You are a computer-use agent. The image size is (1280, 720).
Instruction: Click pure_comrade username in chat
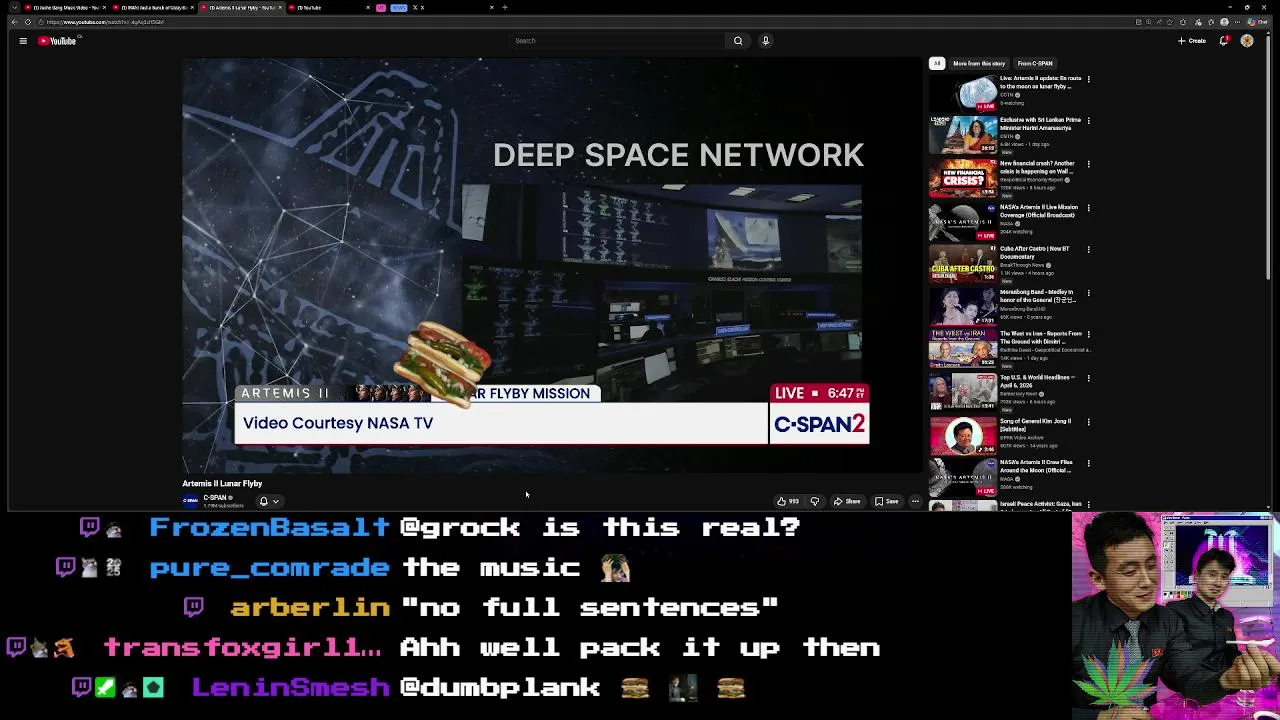(x=269, y=567)
